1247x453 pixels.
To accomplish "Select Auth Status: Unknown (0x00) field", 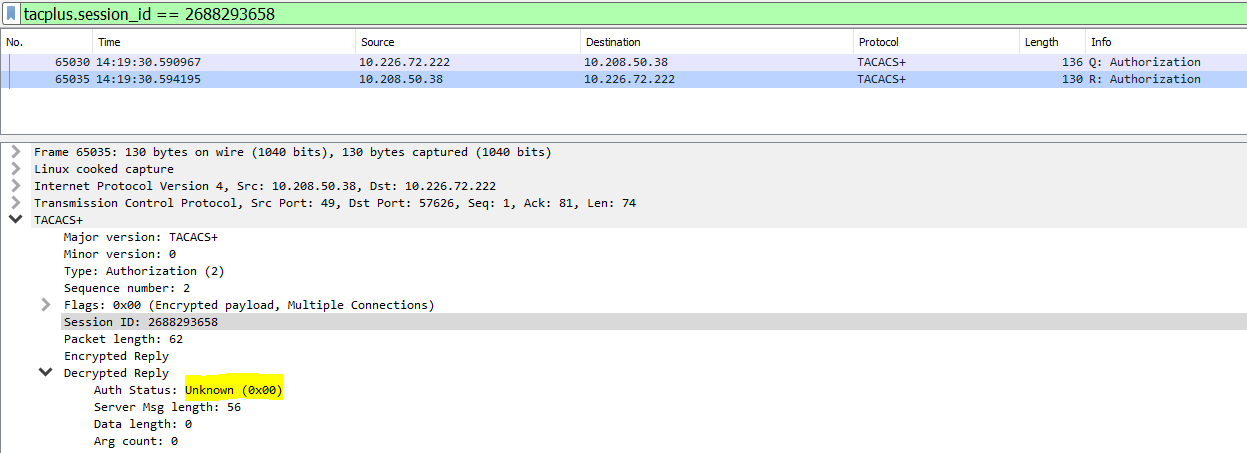I will click(x=189, y=390).
